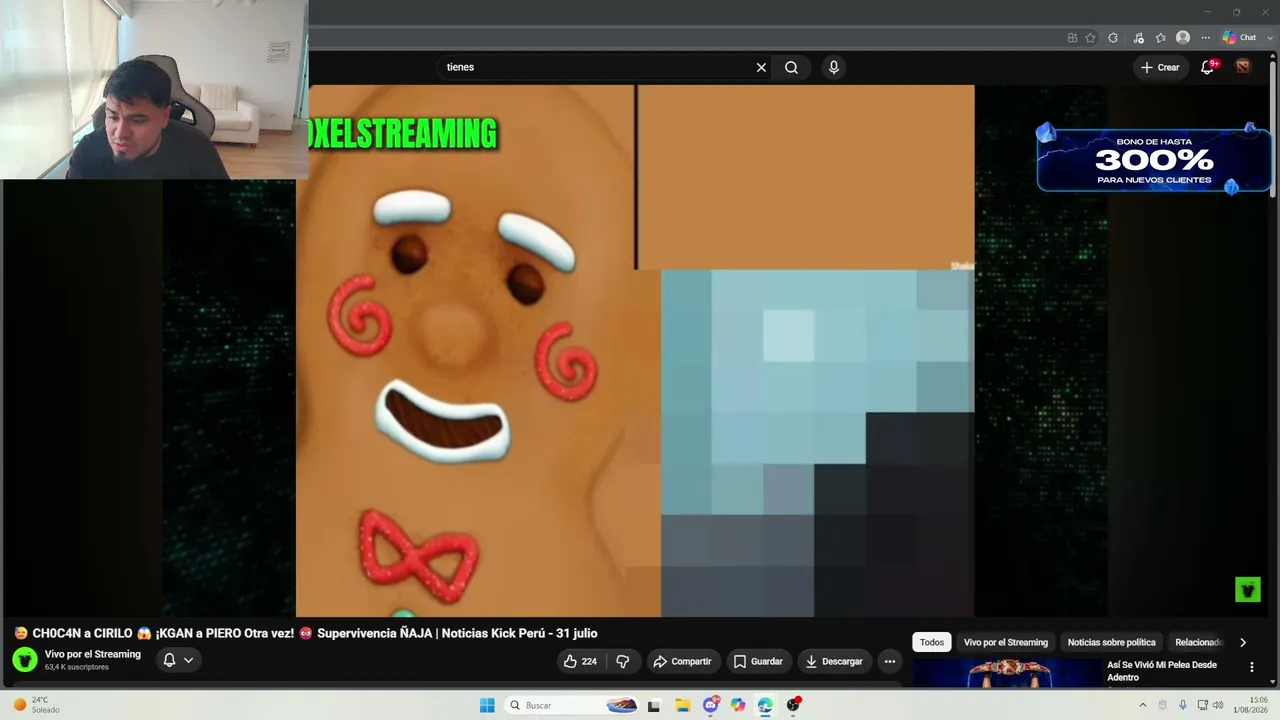Open the Discord taskbar icon

coord(711,705)
